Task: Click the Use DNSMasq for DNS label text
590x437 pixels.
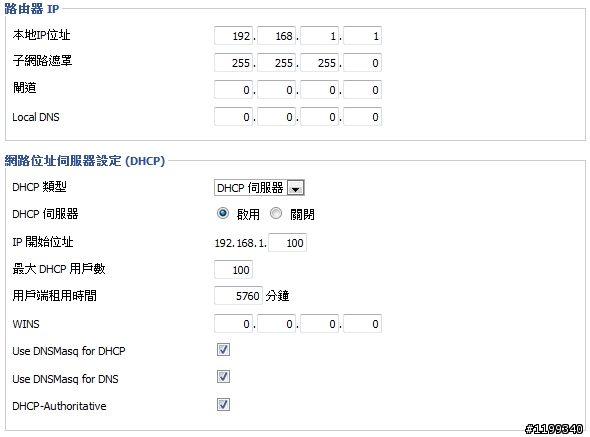Action: pos(65,379)
